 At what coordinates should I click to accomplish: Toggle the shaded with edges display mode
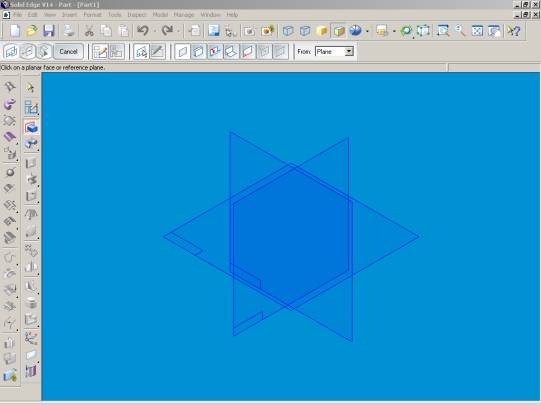pos(339,31)
